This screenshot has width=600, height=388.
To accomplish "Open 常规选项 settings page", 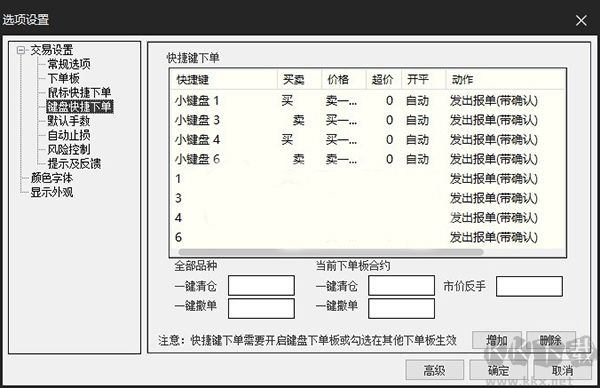I will coord(69,64).
